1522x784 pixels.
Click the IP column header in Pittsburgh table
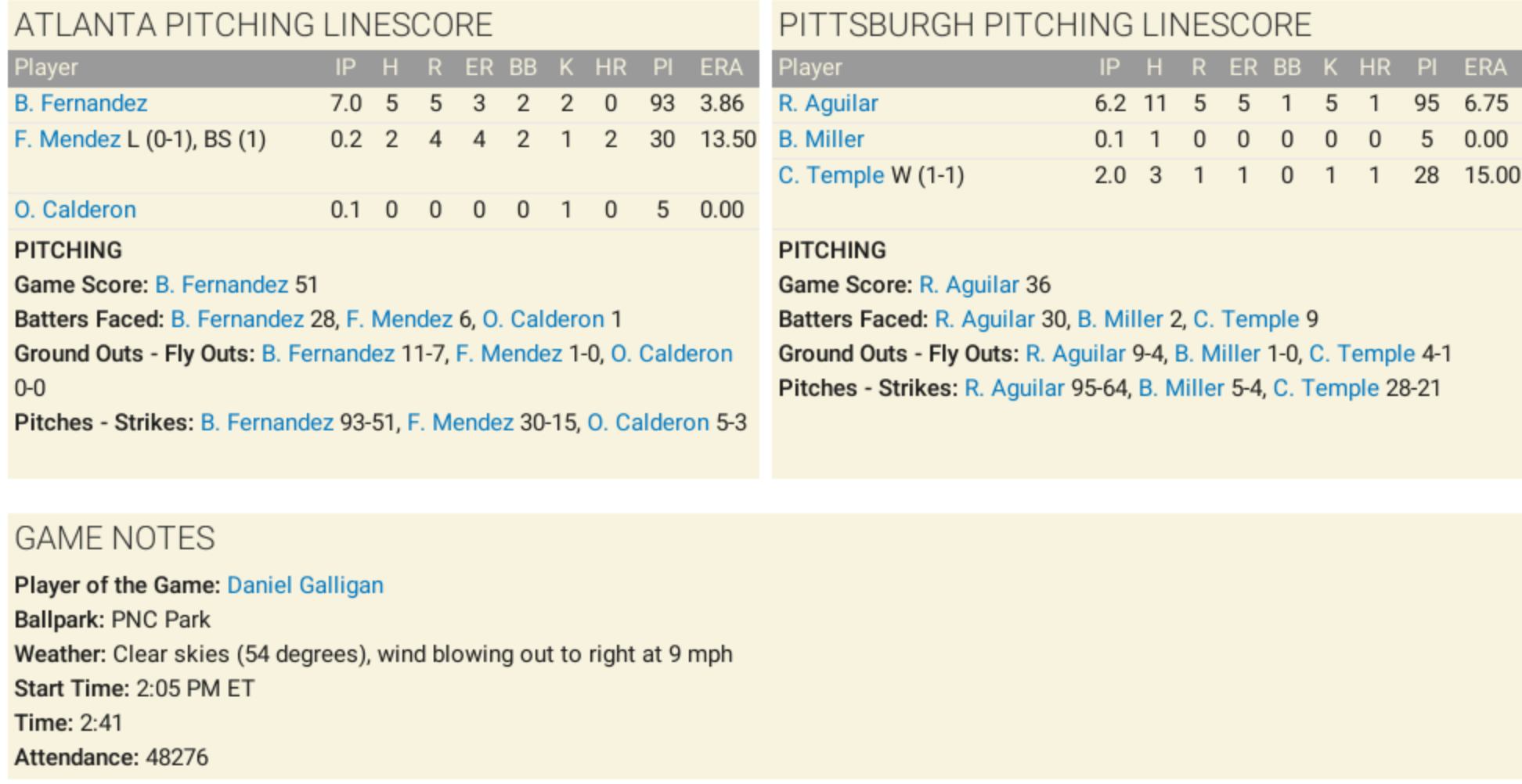click(x=1109, y=68)
